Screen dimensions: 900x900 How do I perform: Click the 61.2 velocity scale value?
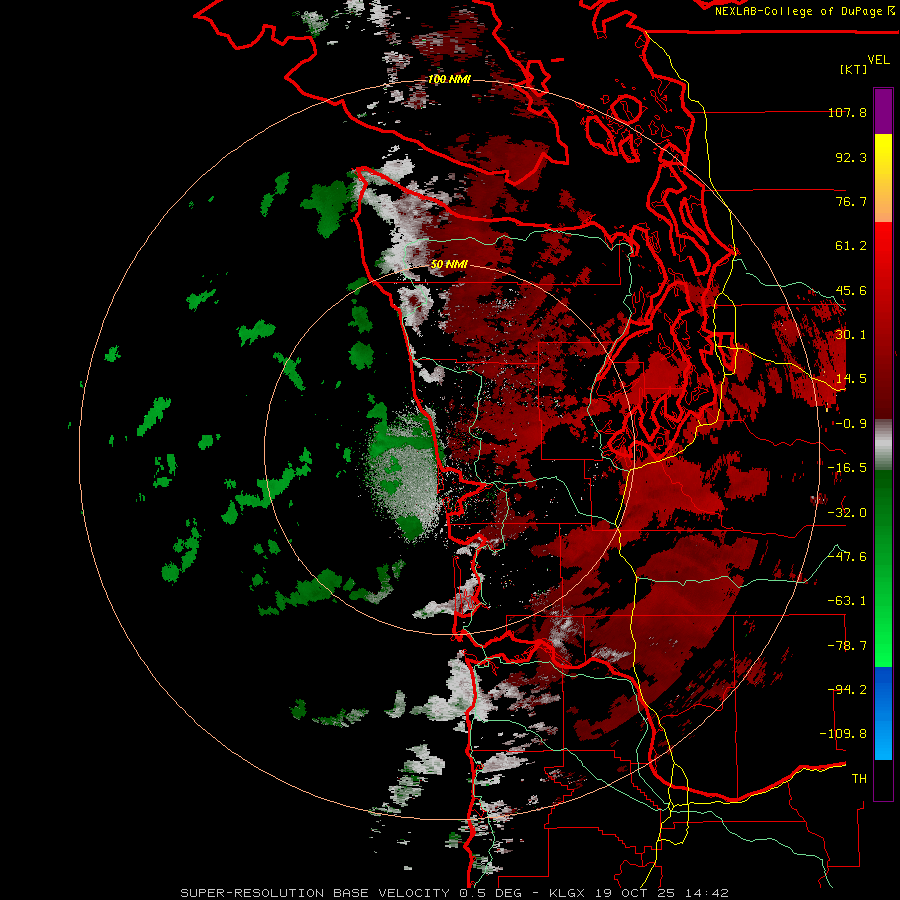point(851,246)
